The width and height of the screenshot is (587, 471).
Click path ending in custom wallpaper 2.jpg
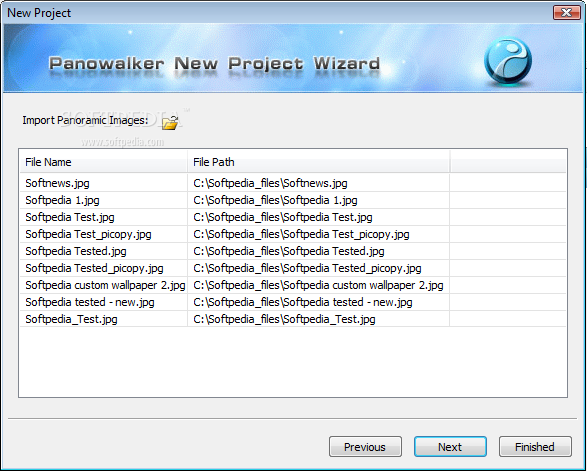coord(318,285)
